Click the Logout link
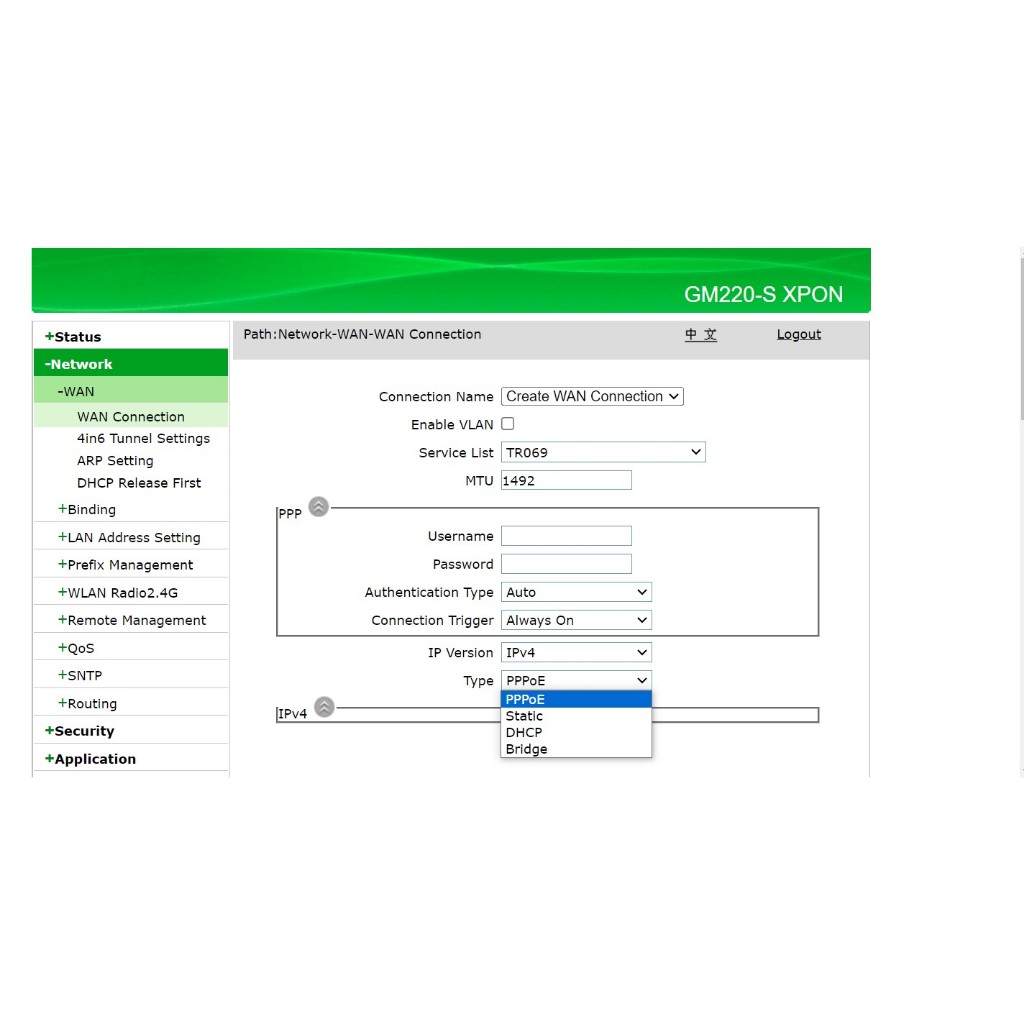This screenshot has width=1024, height=1024. click(x=798, y=335)
